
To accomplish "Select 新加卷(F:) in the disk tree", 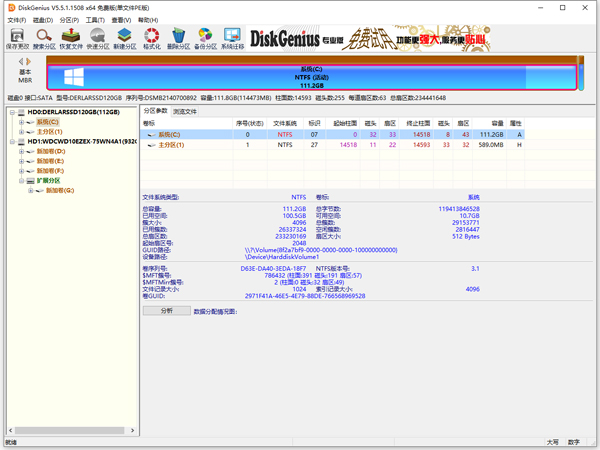I will tap(50, 171).
